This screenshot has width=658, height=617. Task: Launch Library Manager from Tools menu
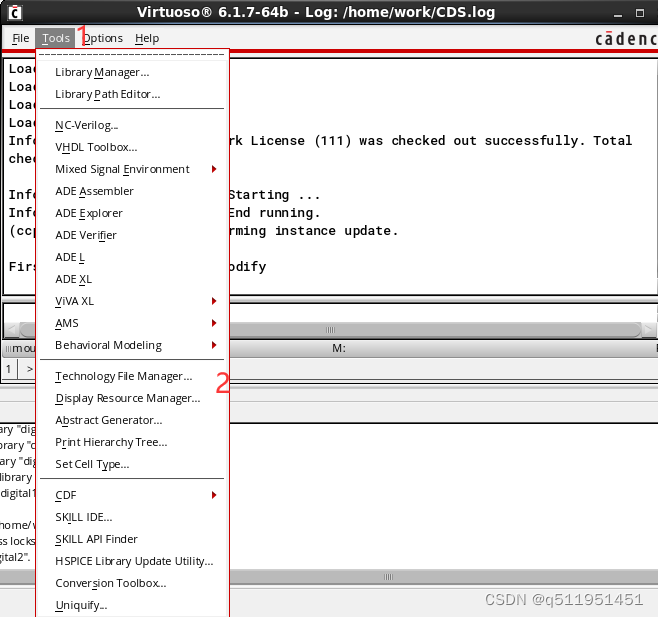132,72
